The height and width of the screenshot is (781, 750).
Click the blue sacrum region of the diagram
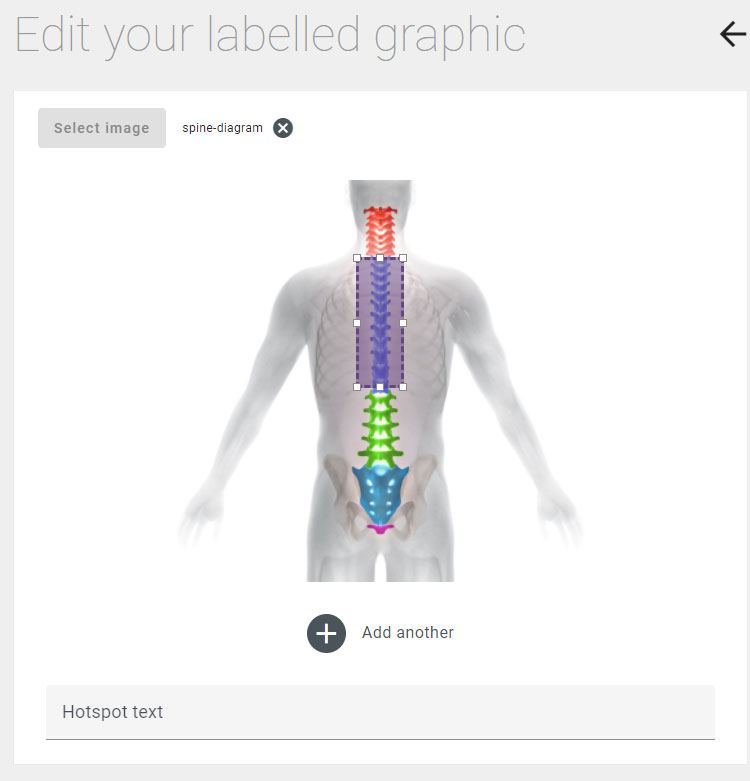(x=380, y=493)
